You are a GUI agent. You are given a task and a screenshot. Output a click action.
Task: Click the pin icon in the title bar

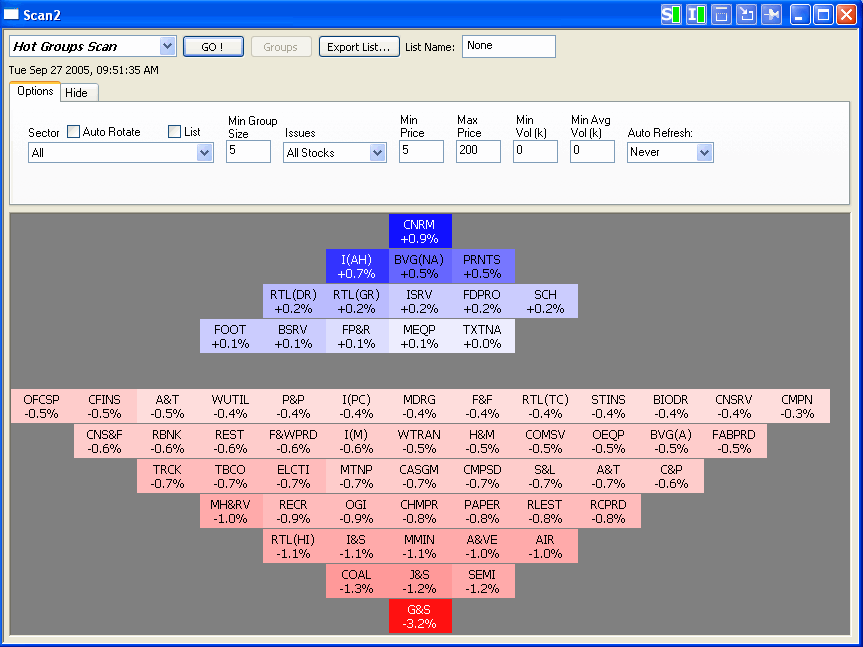click(771, 14)
